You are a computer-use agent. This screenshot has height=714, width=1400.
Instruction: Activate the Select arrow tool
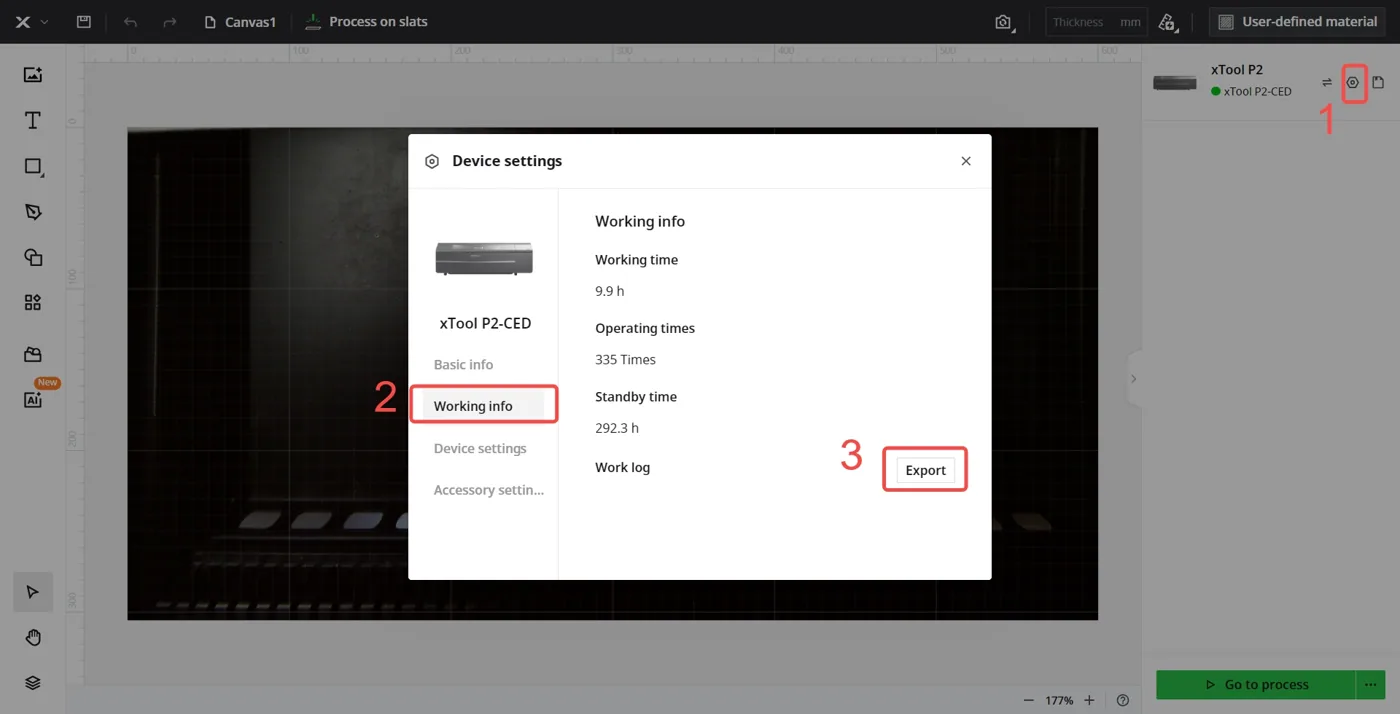(33, 592)
